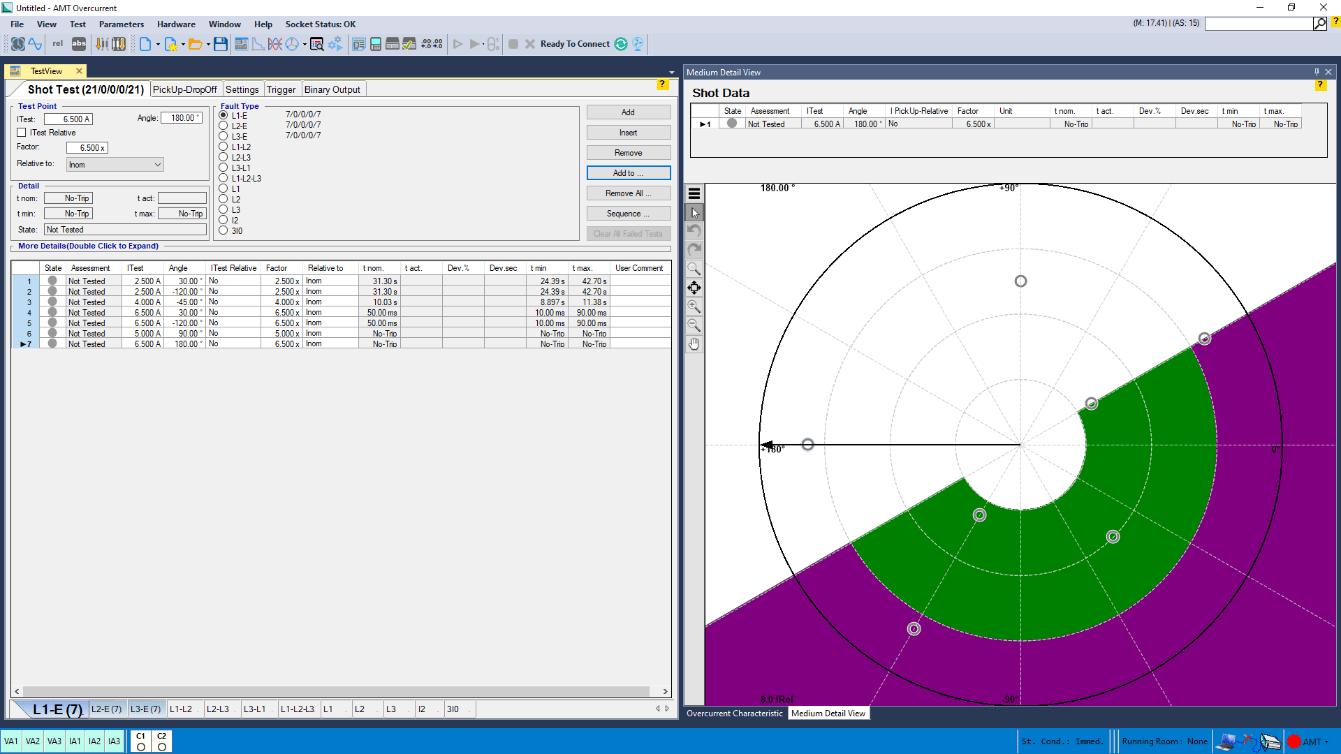The height and width of the screenshot is (754, 1341).
Task: Select the L2-E fault type radio button
Action: click(x=224, y=126)
